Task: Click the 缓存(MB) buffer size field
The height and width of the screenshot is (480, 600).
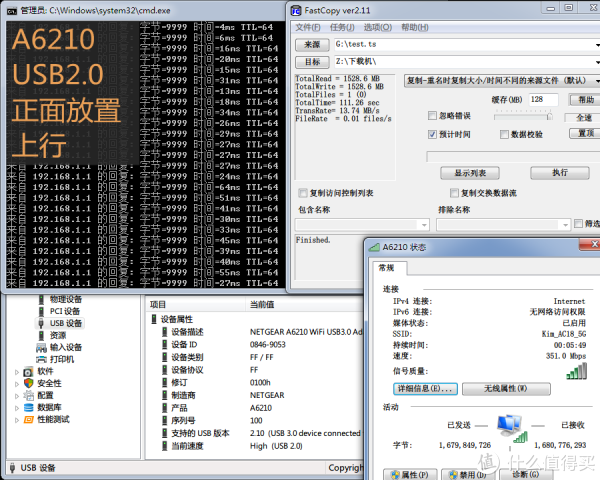Action: tap(543, 99)
